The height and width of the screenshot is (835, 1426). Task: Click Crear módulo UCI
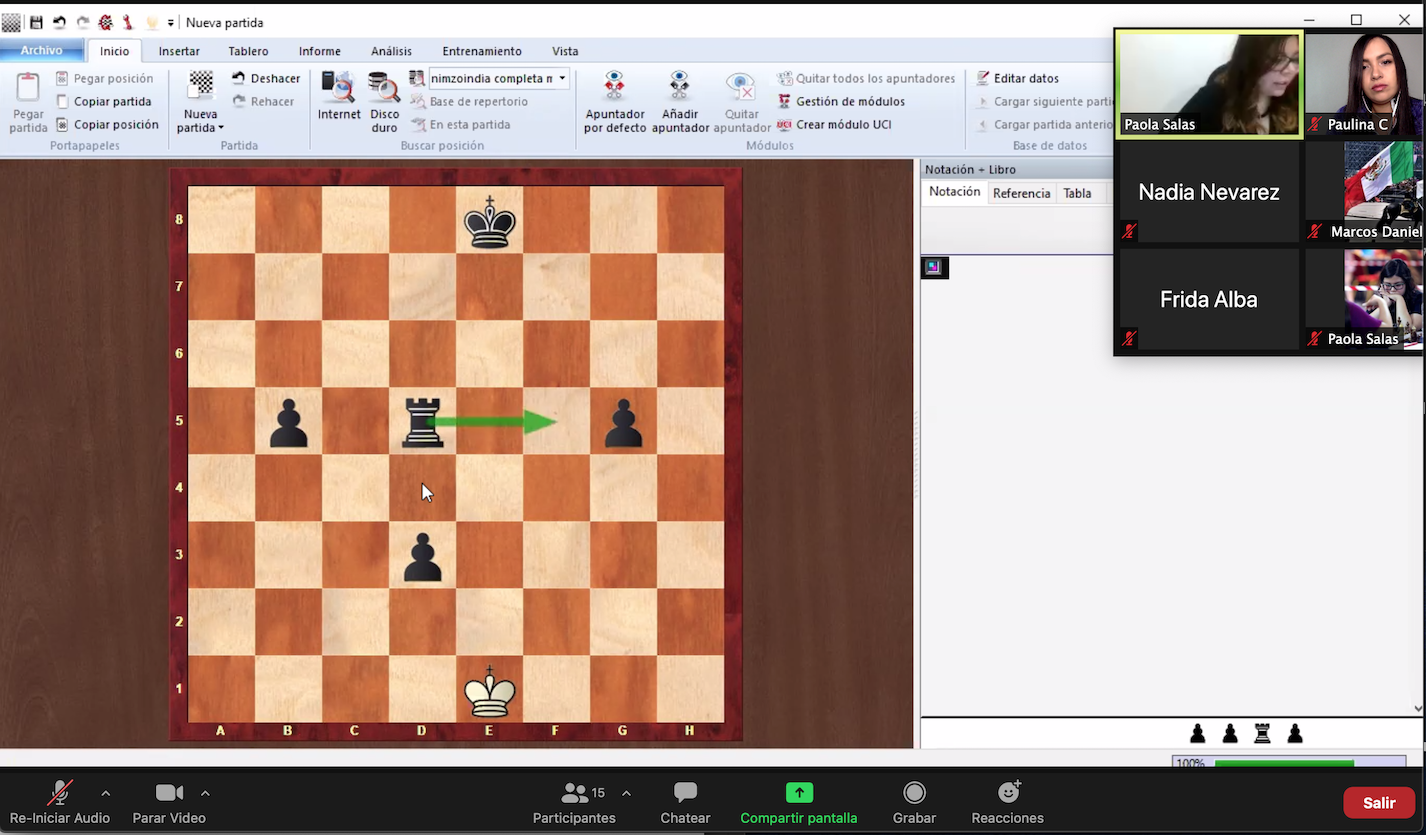(842, 125)
